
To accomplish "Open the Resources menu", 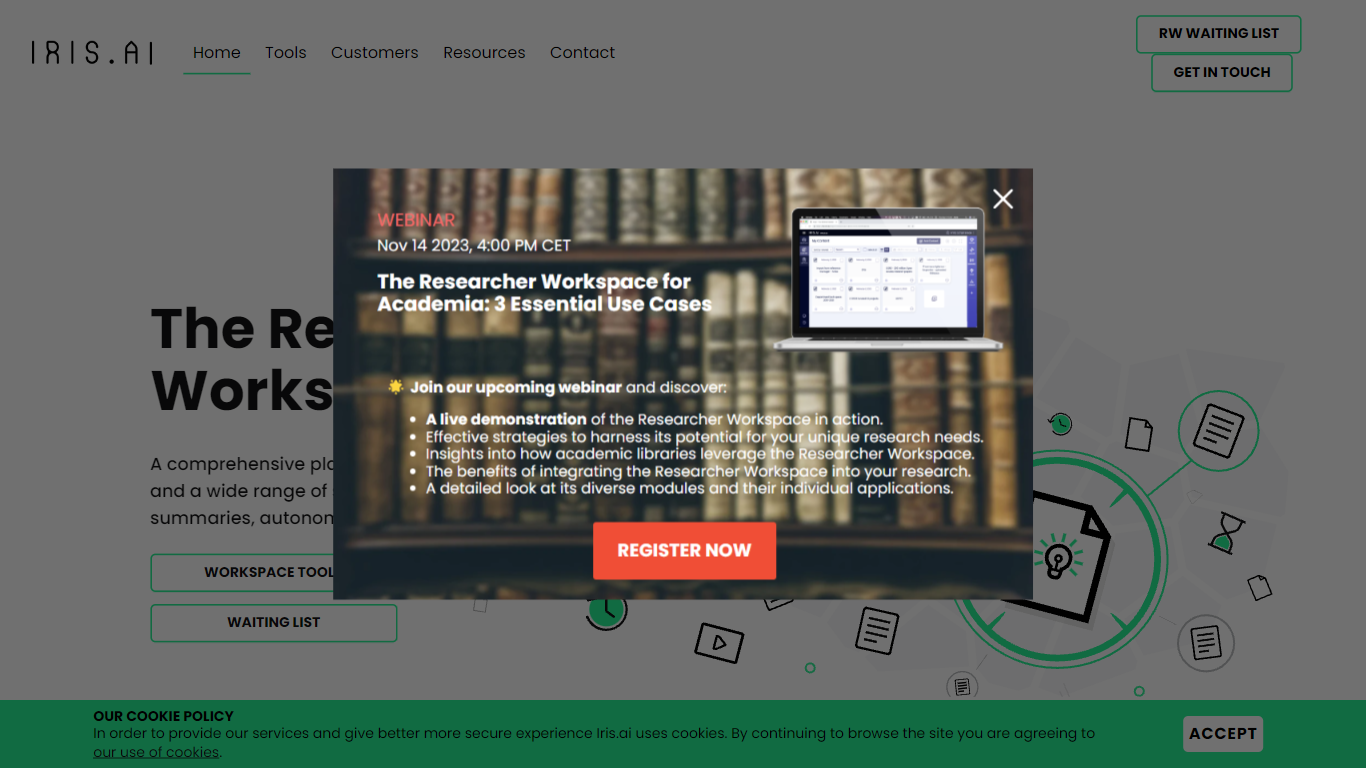I will click(x=484, y=53).
